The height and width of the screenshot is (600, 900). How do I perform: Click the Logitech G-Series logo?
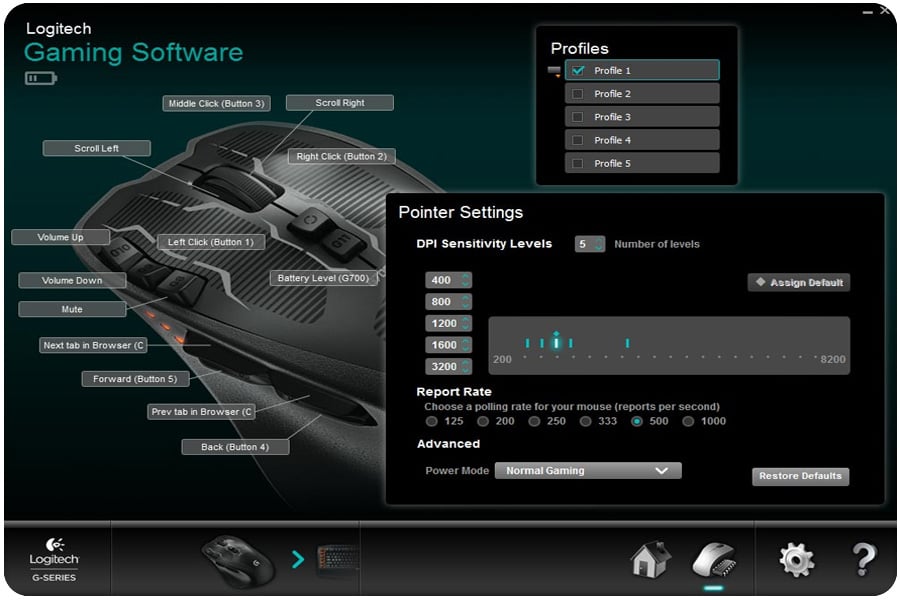[56, 560]
